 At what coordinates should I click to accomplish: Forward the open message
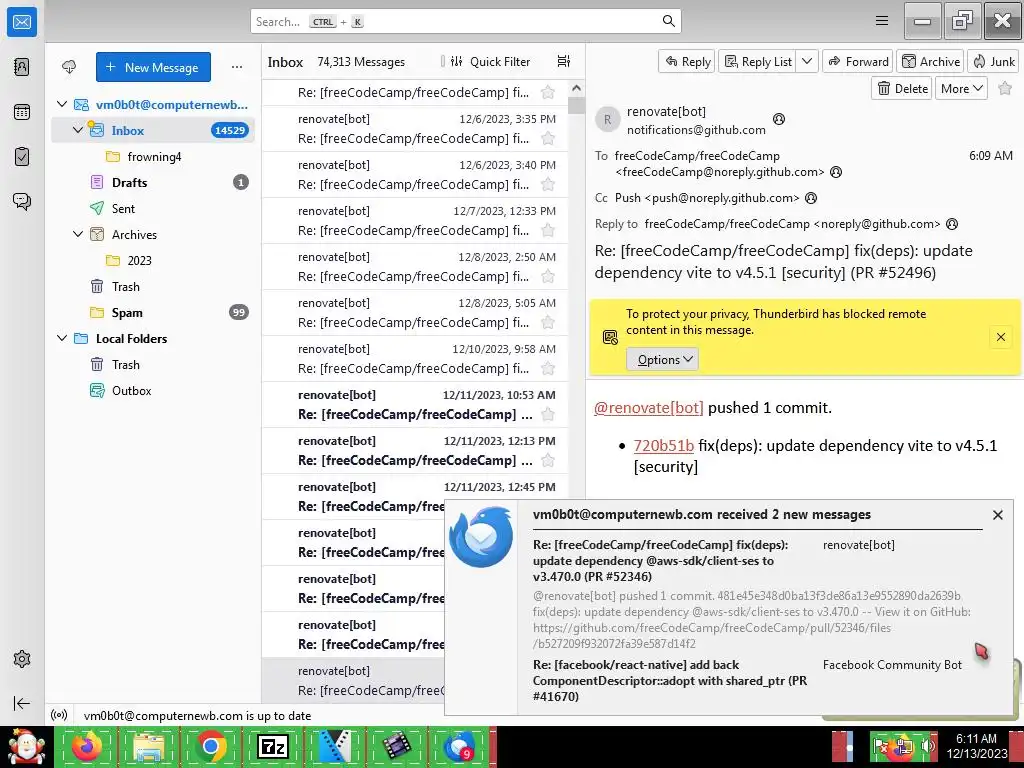859,61
